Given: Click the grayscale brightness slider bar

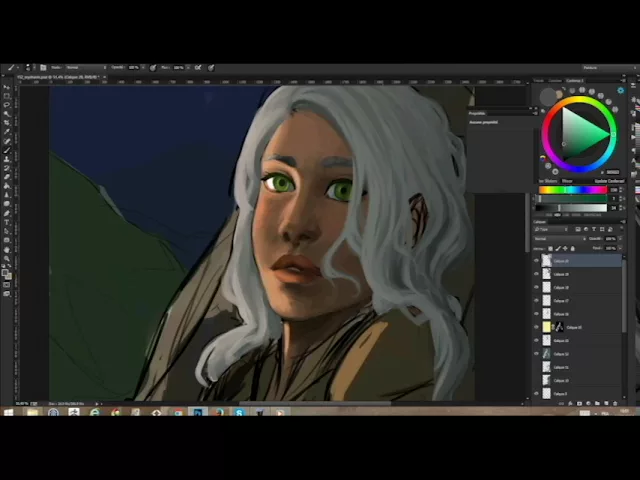Looking at the screenshot, I should point(571,208).
